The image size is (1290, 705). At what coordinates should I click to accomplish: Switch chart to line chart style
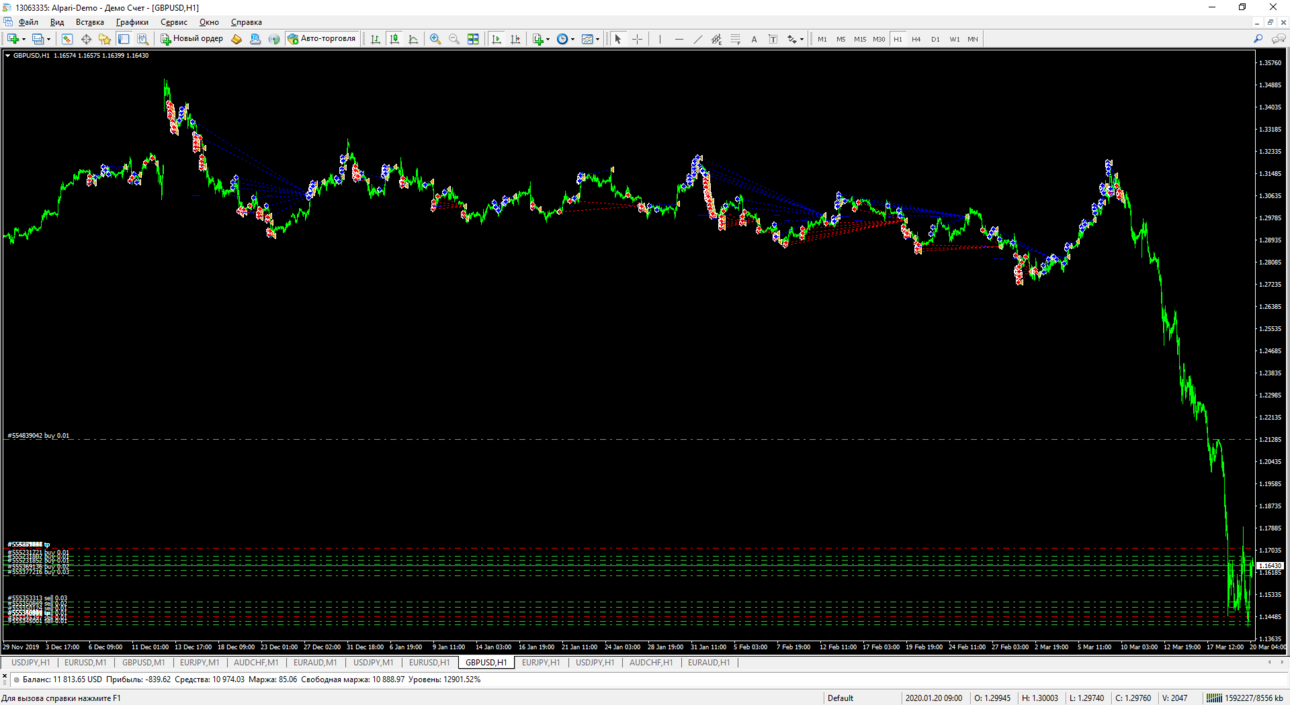(x=414, y=39)
